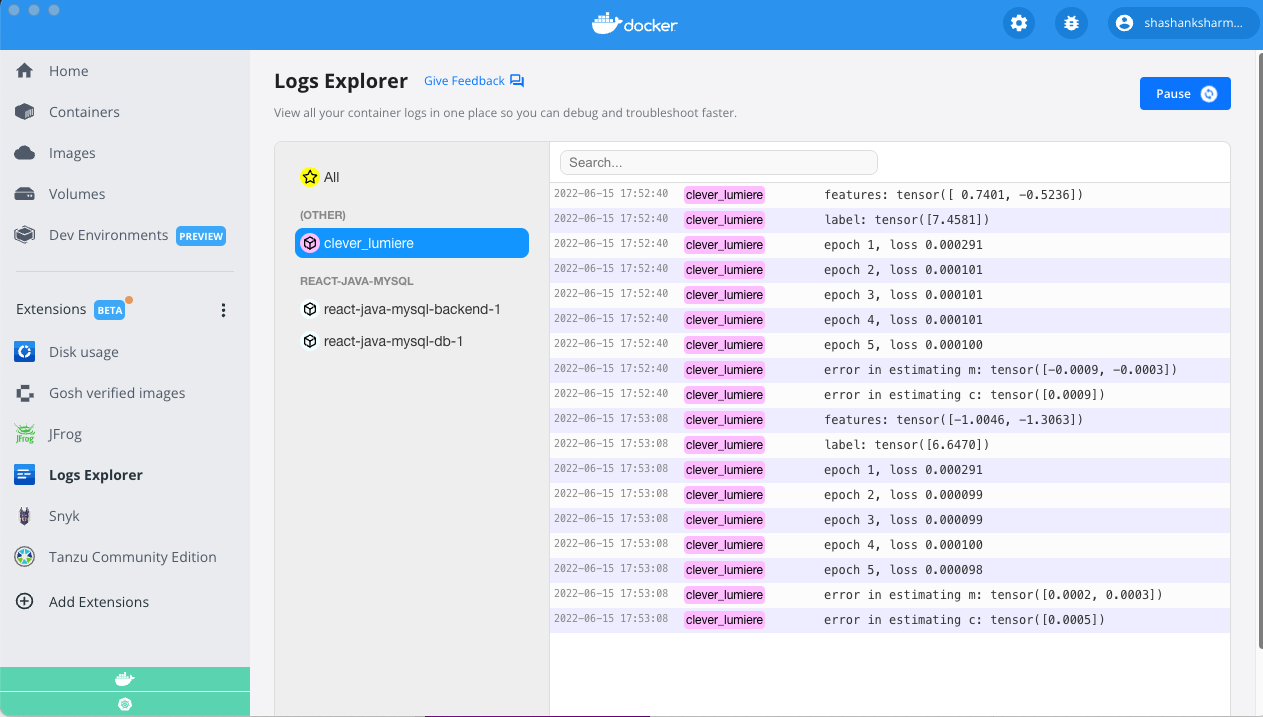Go to Containers in sidebar
The width and height of the screenshot is (1263, 717).
84,112
